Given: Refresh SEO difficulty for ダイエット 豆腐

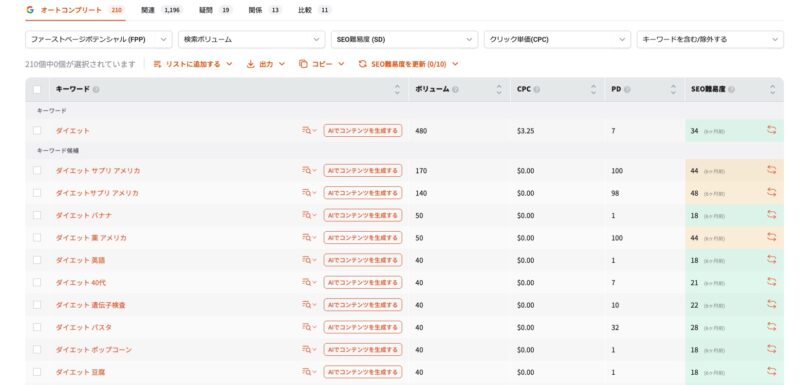Looking at the screenshot, I should pos(771,372).
